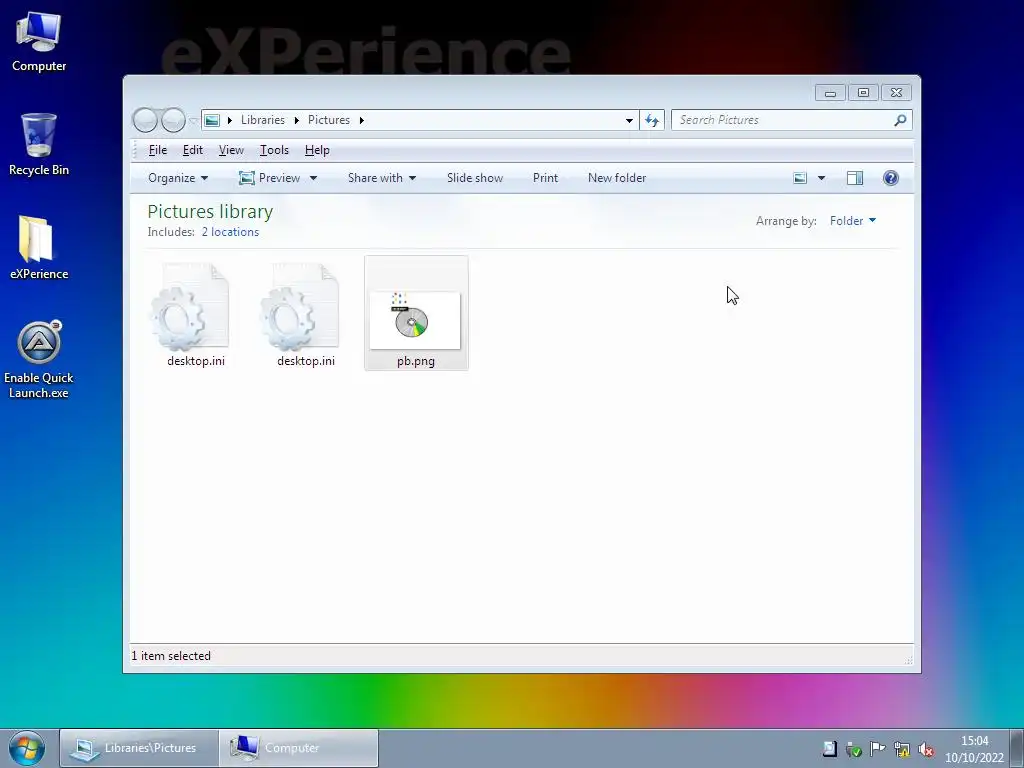Expand the arrow before Libraries breadcrumb

click(230, 120)
